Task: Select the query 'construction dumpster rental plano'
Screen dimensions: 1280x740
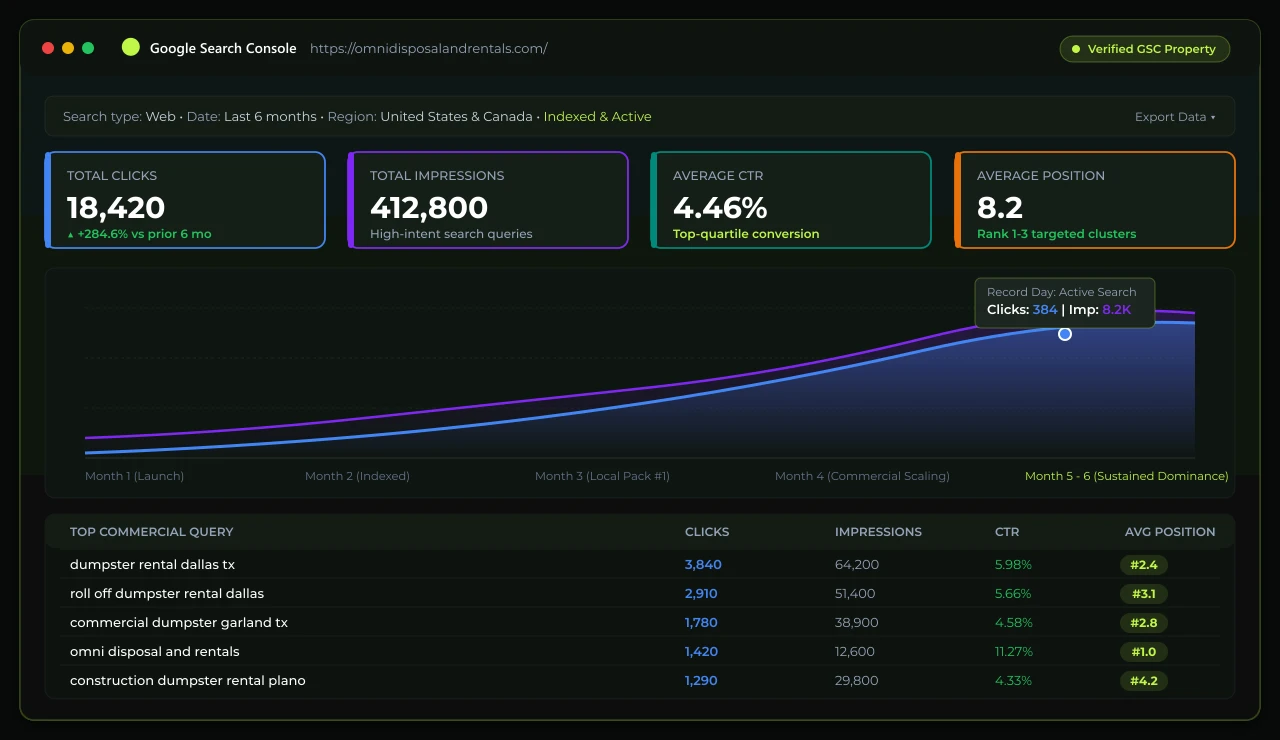Action: 188,681
